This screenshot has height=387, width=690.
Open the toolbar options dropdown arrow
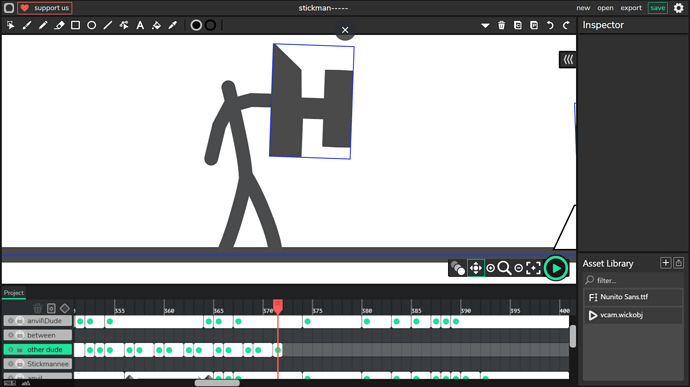[x=485, y=26]
